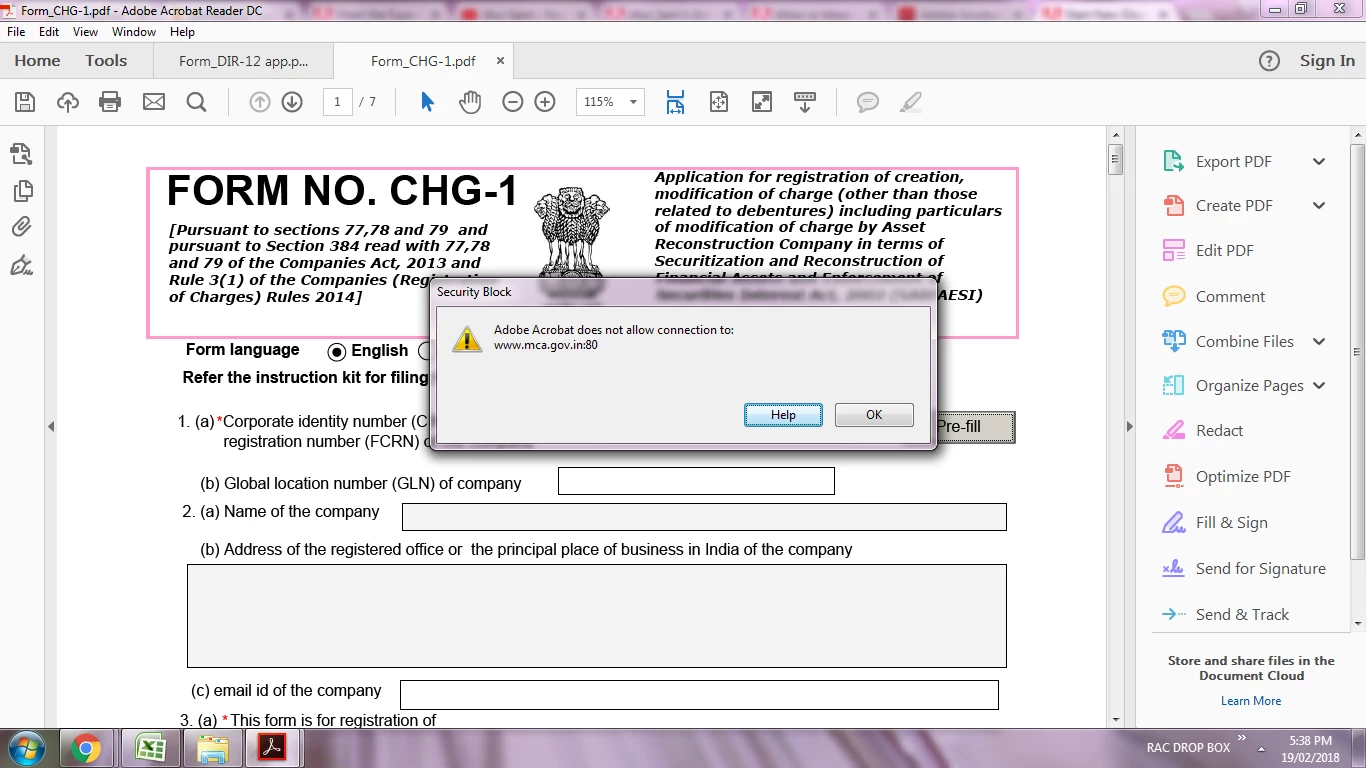Select the Hand pan tool

point(470,102)
